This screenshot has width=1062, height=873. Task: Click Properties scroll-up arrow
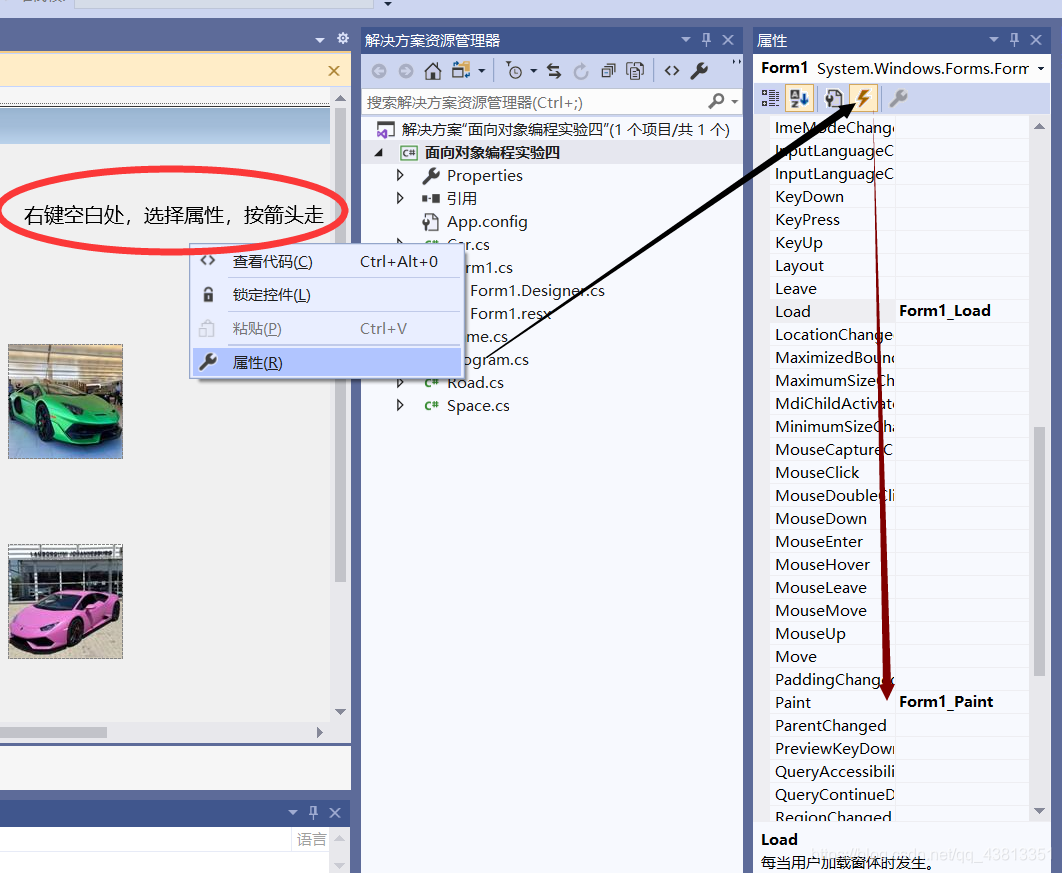point(1039,127)
